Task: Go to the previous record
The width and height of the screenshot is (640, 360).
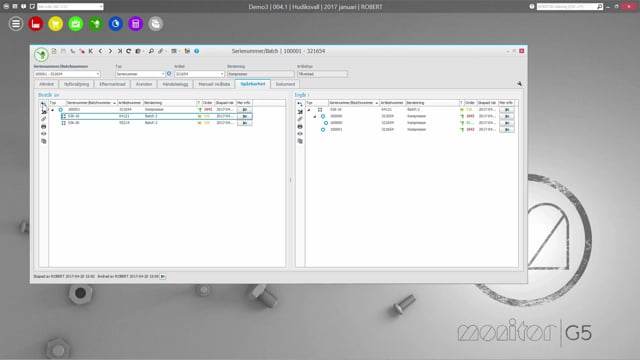Action: coord(100,51)
